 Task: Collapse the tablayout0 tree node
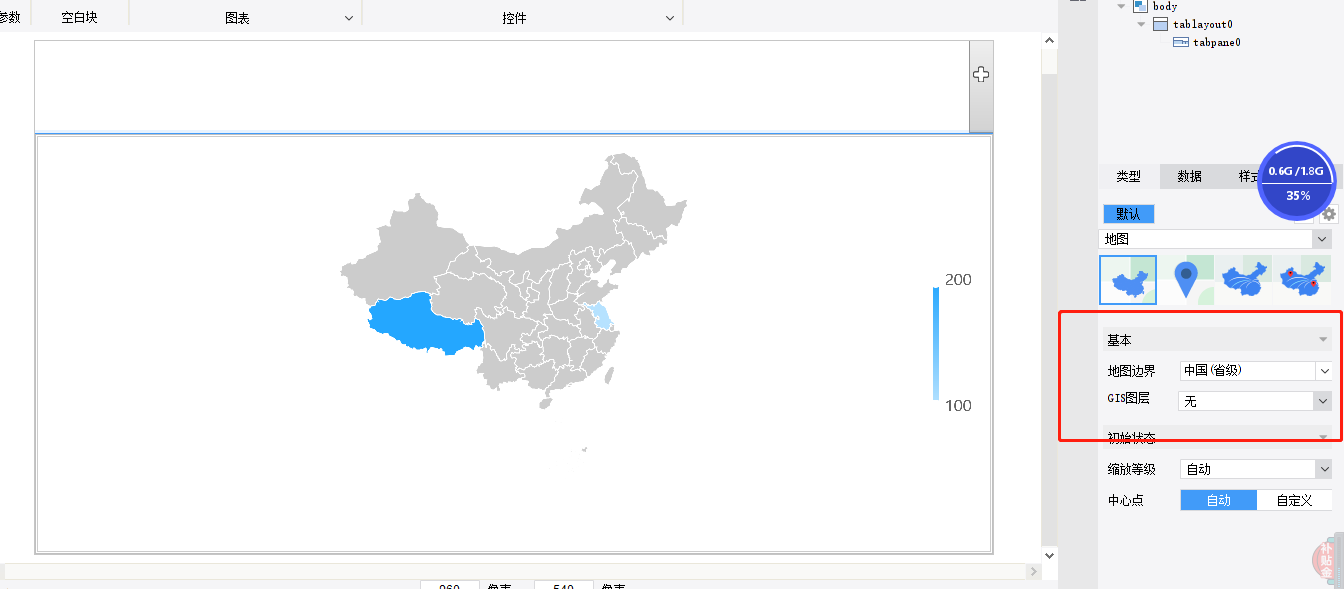[1141, 24]
